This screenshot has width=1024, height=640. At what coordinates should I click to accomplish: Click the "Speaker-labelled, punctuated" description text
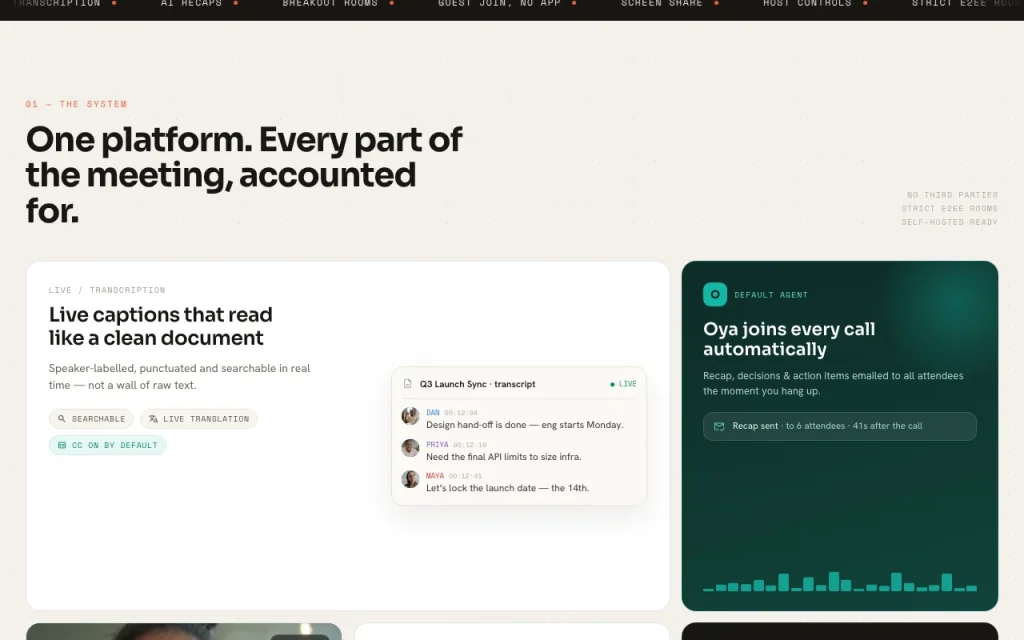click(180, 377)
